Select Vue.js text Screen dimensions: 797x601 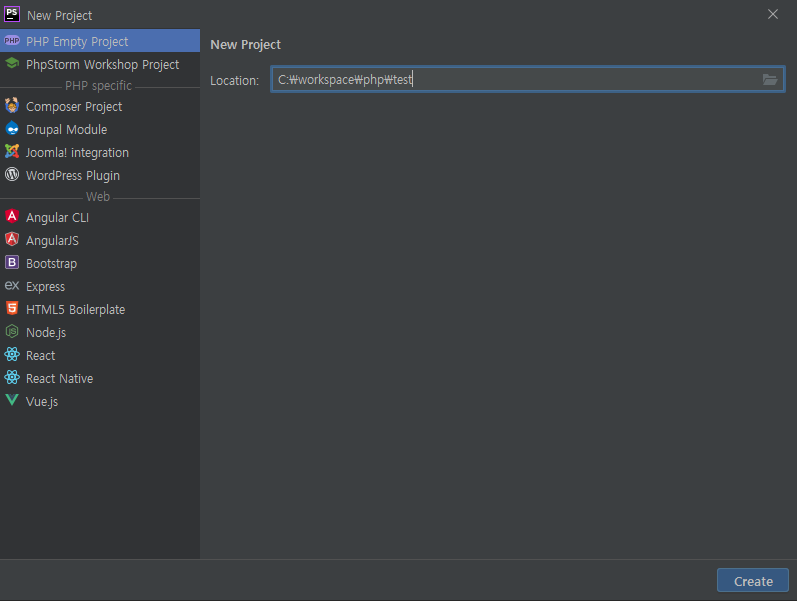[42, 401]
